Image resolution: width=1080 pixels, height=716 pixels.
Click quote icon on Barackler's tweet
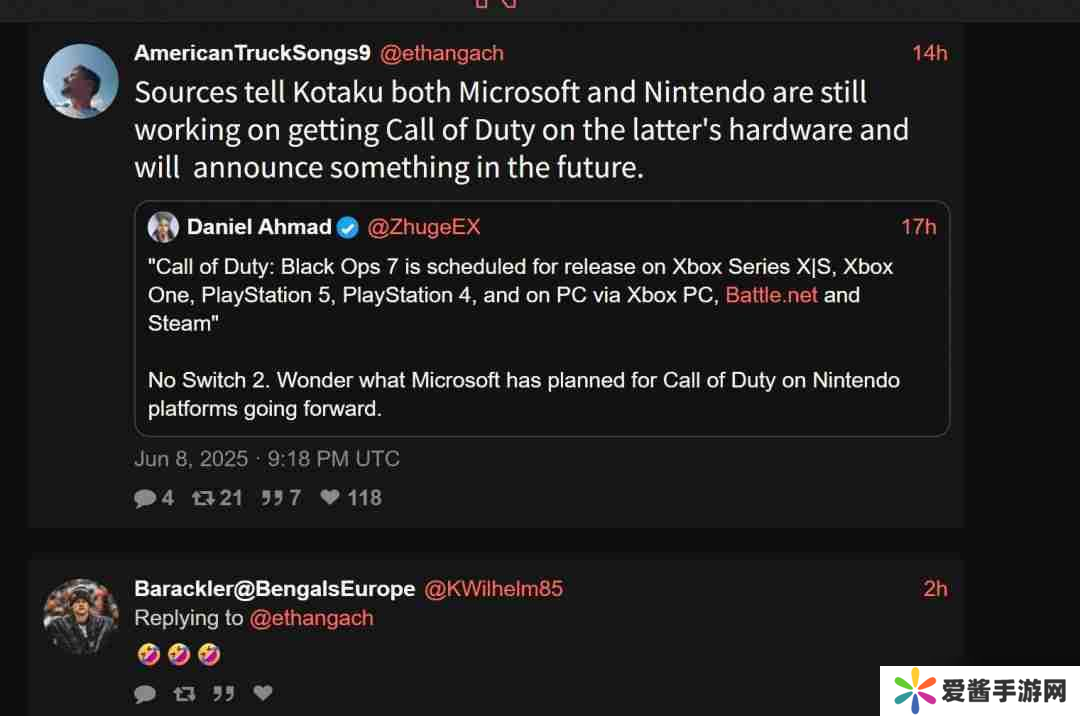tap(223, 693)
